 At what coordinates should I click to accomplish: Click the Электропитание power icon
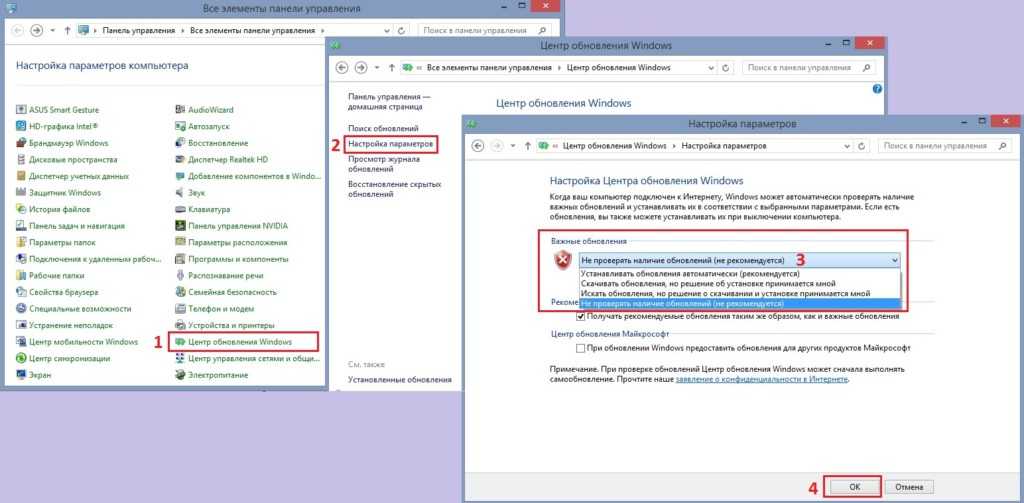point(181,375)
